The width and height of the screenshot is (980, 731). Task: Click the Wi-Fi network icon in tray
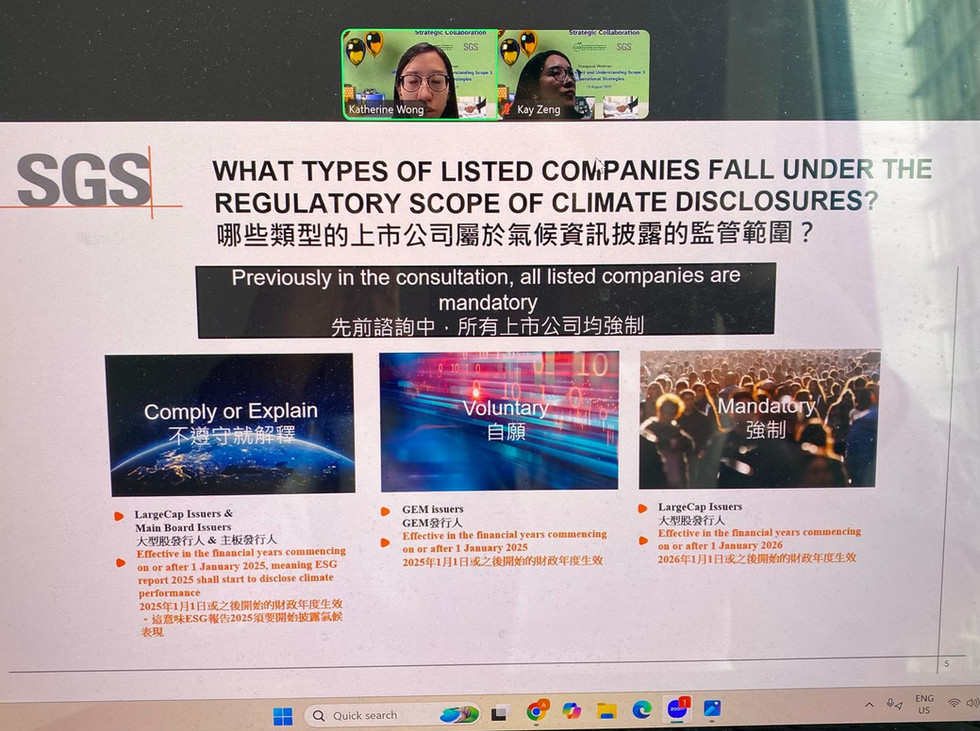coord(953,703)
